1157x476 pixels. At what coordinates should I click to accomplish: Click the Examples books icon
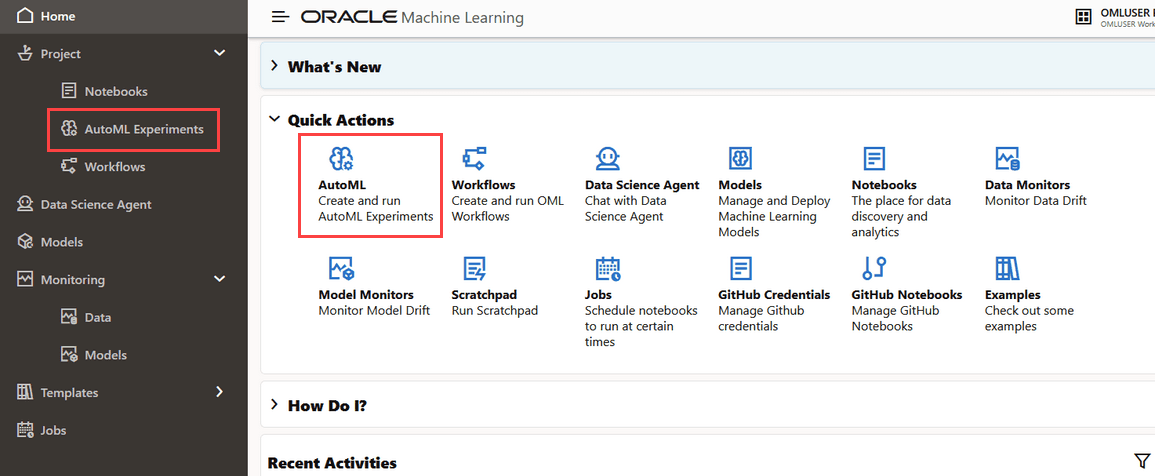(x=1006, y=269)
